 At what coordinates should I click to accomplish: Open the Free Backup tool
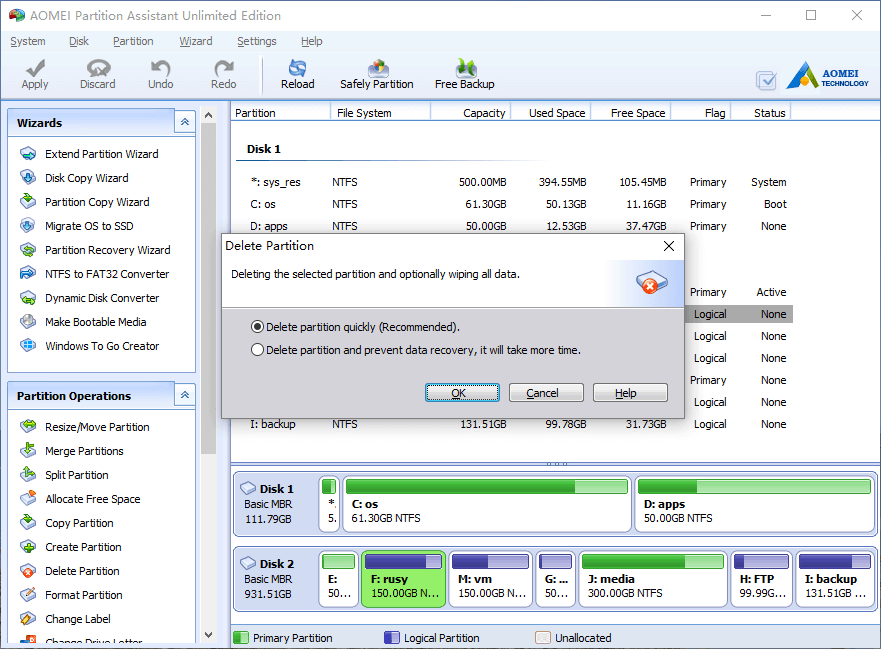pyautogui.click(x=465, y=74)
